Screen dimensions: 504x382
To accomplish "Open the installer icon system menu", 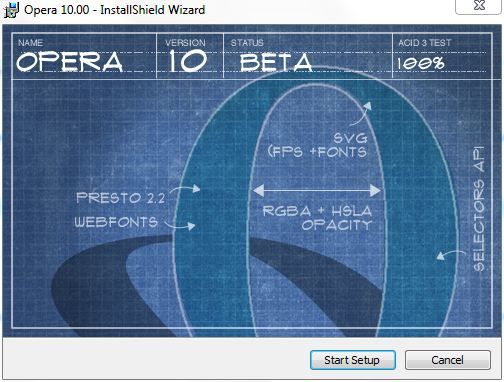I will tap(11, 9).
